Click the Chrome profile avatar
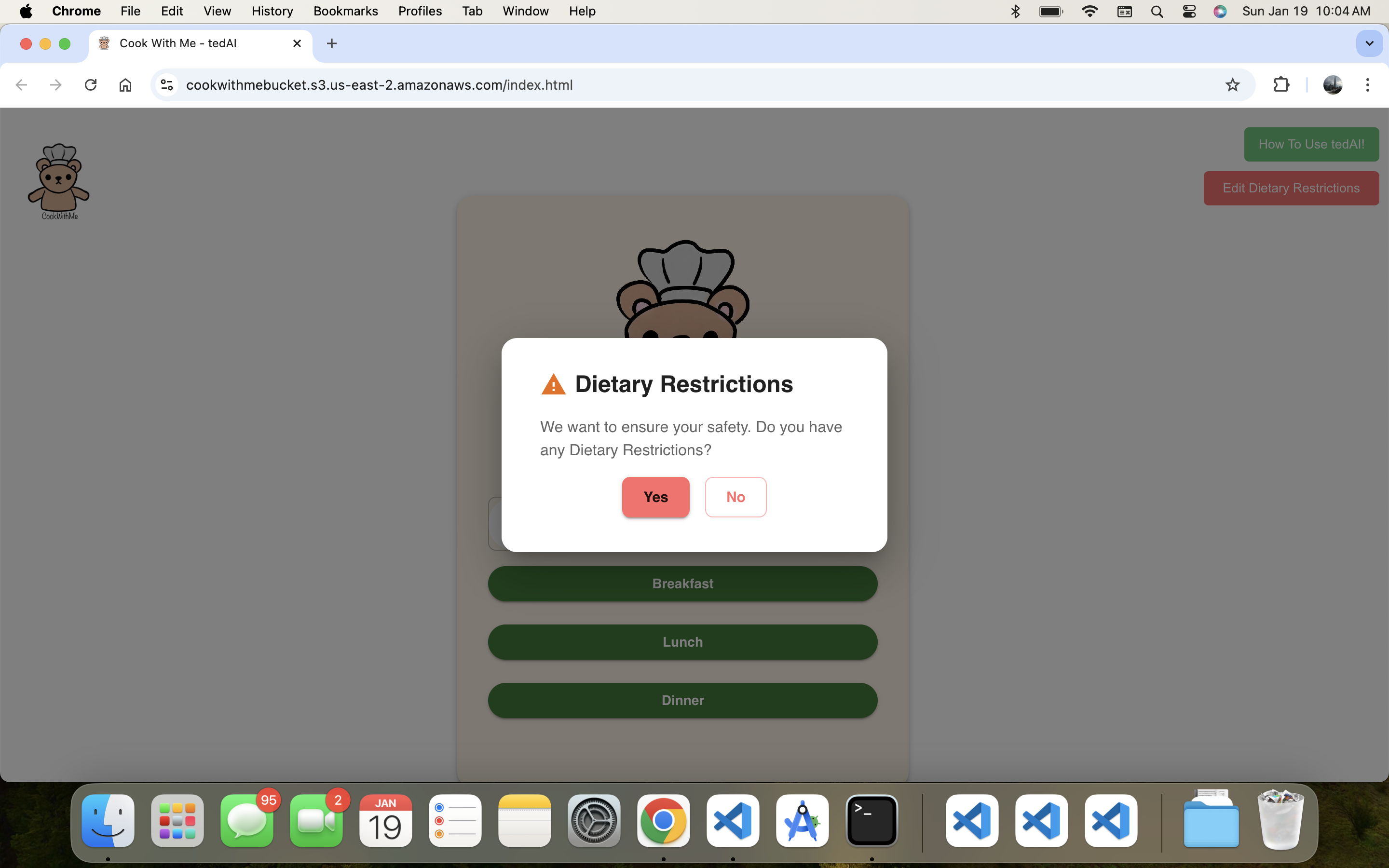This screenshot has width=1389, height=868. (1332, 85)
